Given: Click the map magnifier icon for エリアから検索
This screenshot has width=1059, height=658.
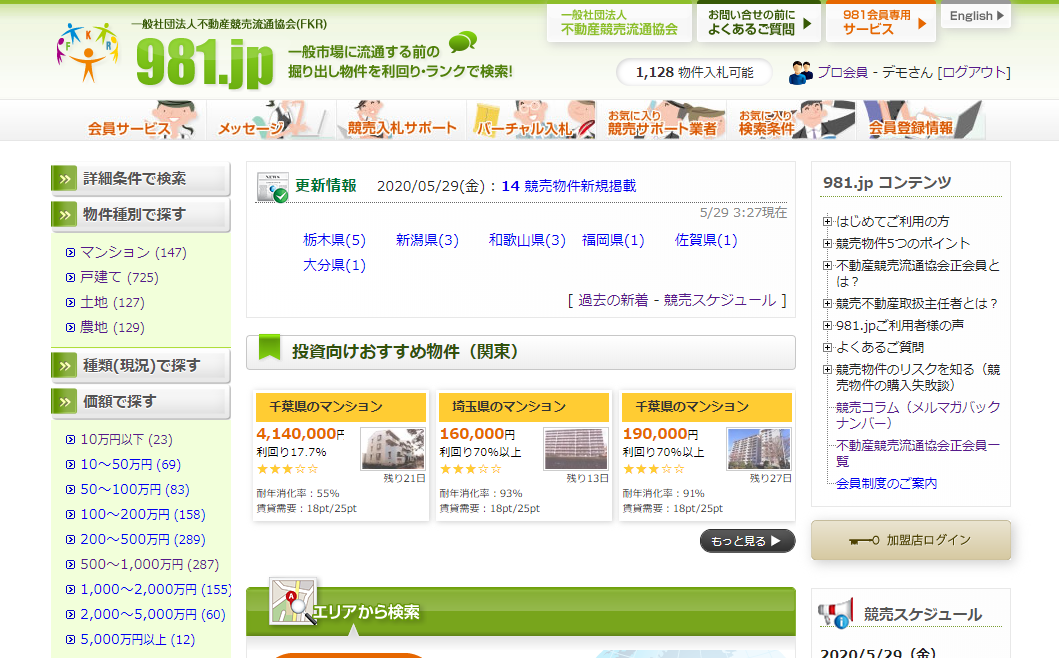Looking at the screenshot, I should pyautogui.click(x=292, y=601).
